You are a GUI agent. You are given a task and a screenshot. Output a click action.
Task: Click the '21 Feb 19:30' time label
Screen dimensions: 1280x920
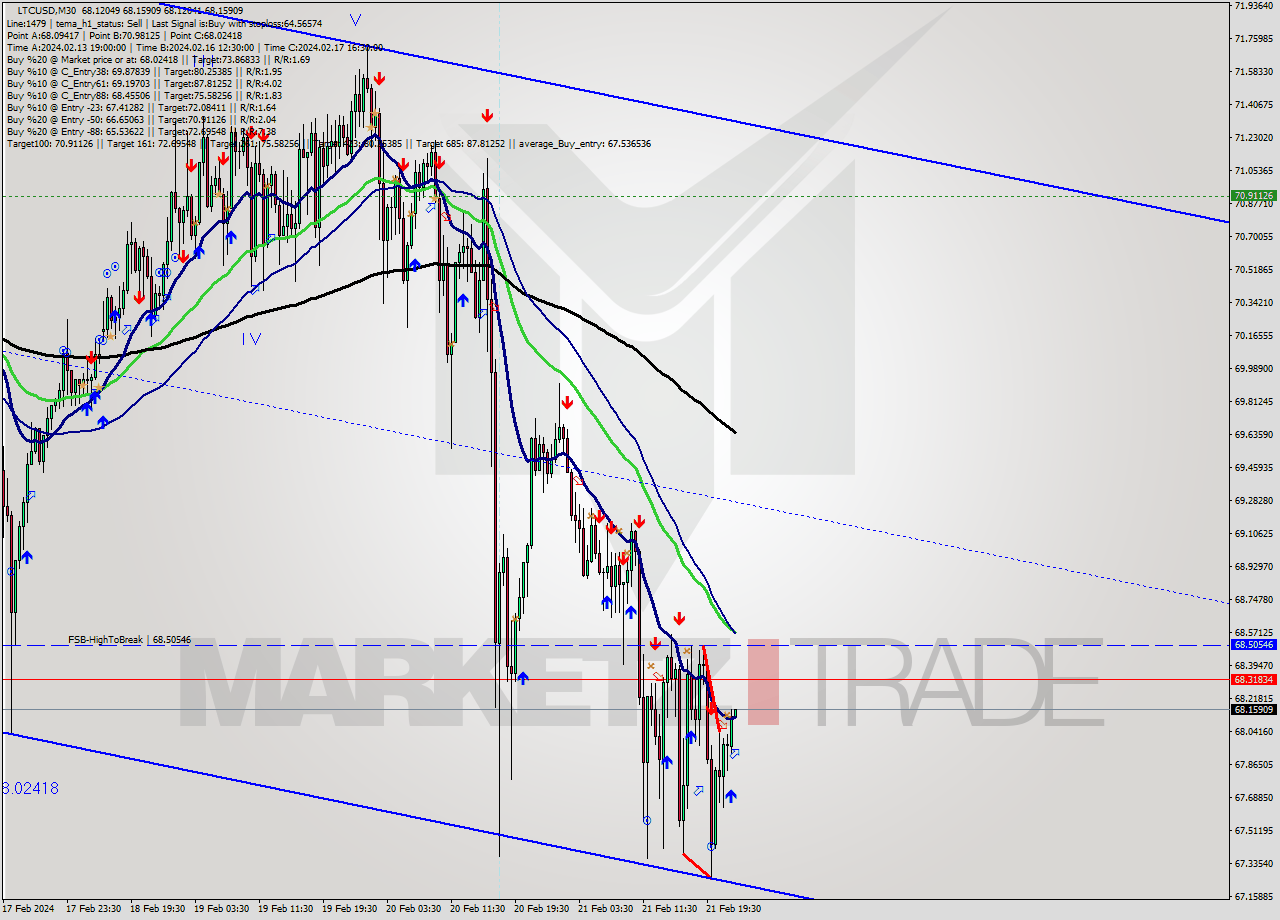click(x=734, y=909)
